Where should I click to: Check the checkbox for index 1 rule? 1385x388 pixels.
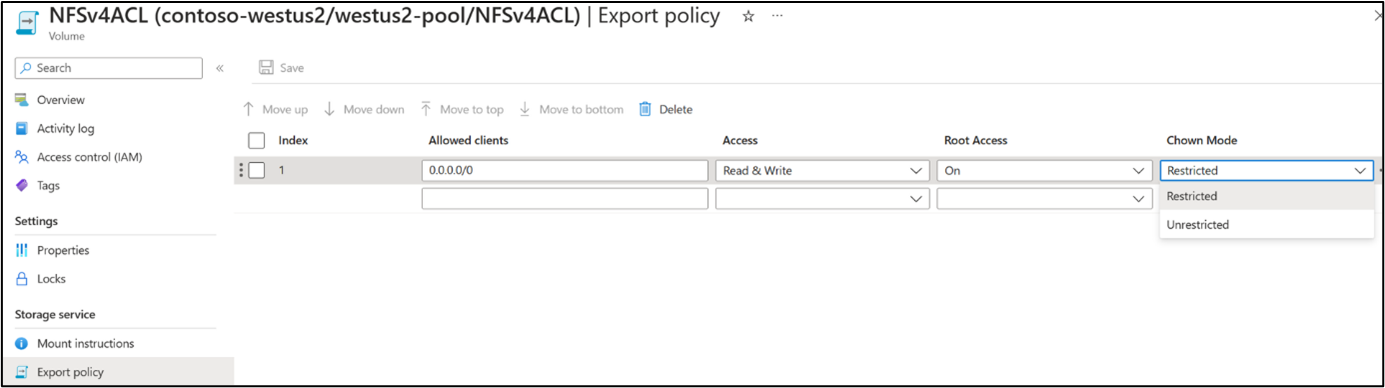click(x=257, y=170)
